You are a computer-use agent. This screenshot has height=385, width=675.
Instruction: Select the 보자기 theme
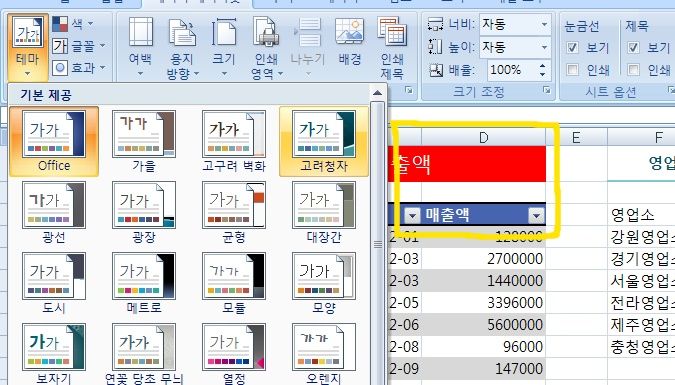[x=54, y=353]
